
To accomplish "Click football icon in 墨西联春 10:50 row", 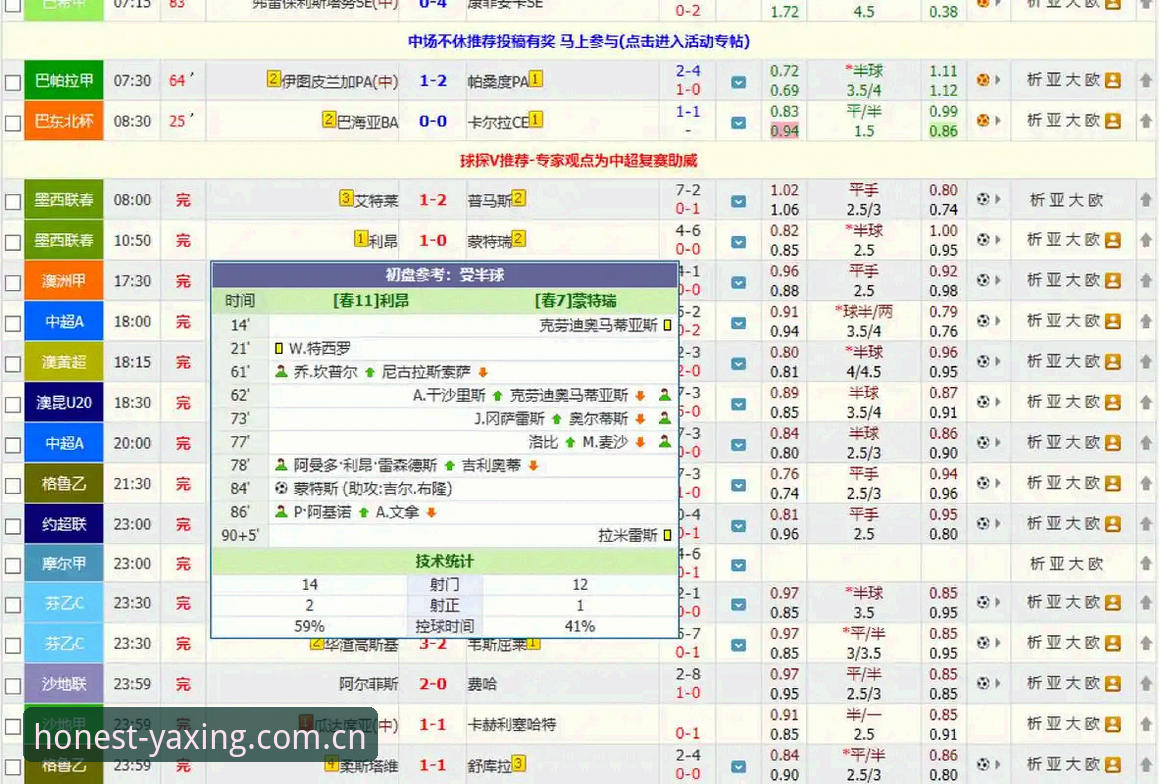I will click(983, 240).
